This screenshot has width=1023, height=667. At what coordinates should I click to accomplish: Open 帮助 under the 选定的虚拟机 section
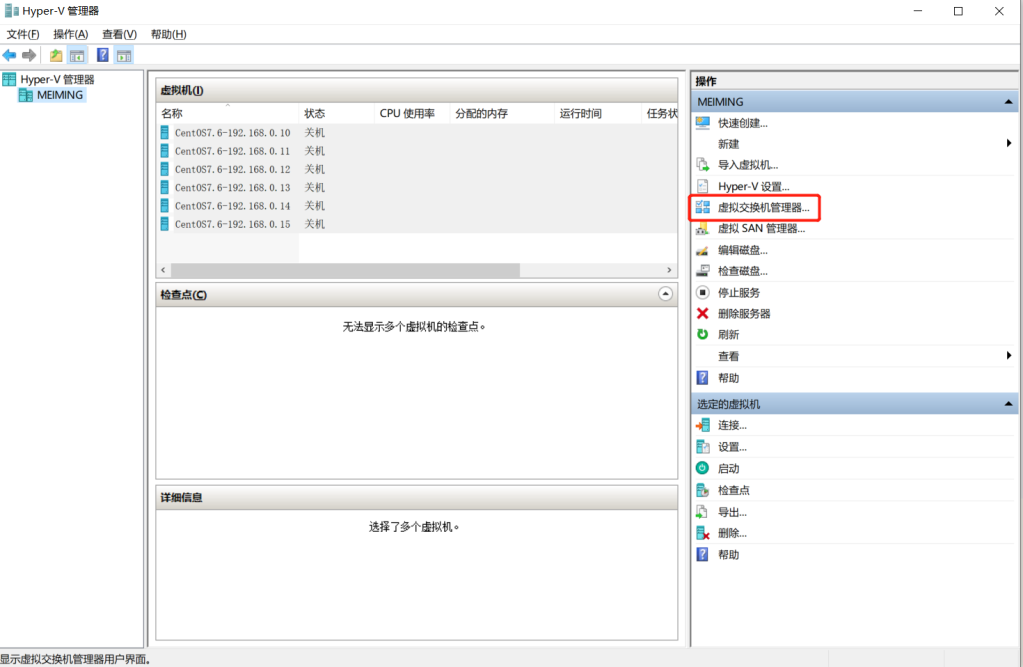click(728, 555)
